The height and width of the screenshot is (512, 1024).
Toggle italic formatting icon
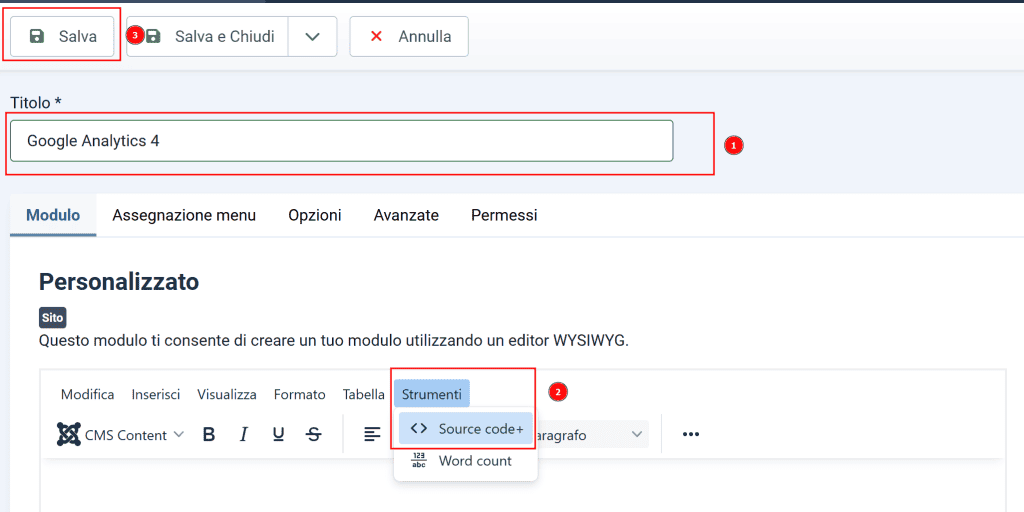coord(244,434)
